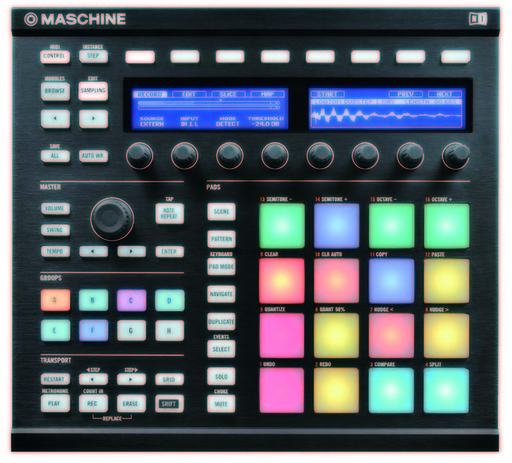The height and width of the screenshot is (463, 512).
Task: Choose Start on the right display
Action: [x=327, y=94]
